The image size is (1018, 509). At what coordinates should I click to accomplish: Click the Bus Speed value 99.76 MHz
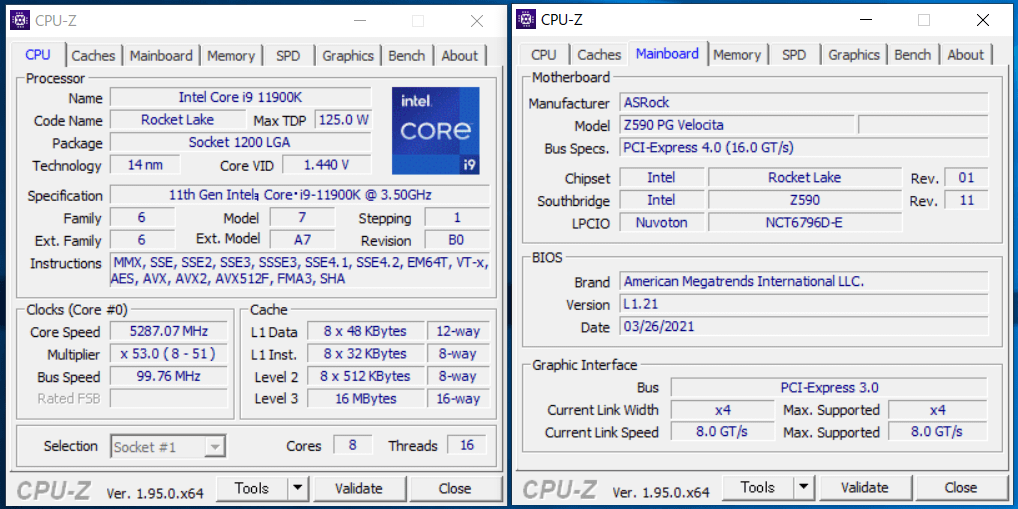[169, 376]
